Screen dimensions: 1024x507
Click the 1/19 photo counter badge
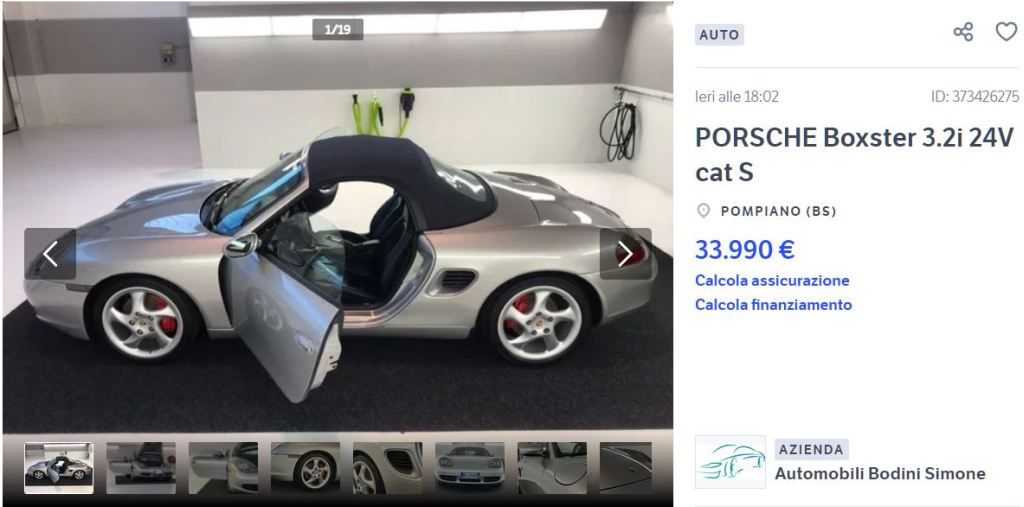point(338,29)
